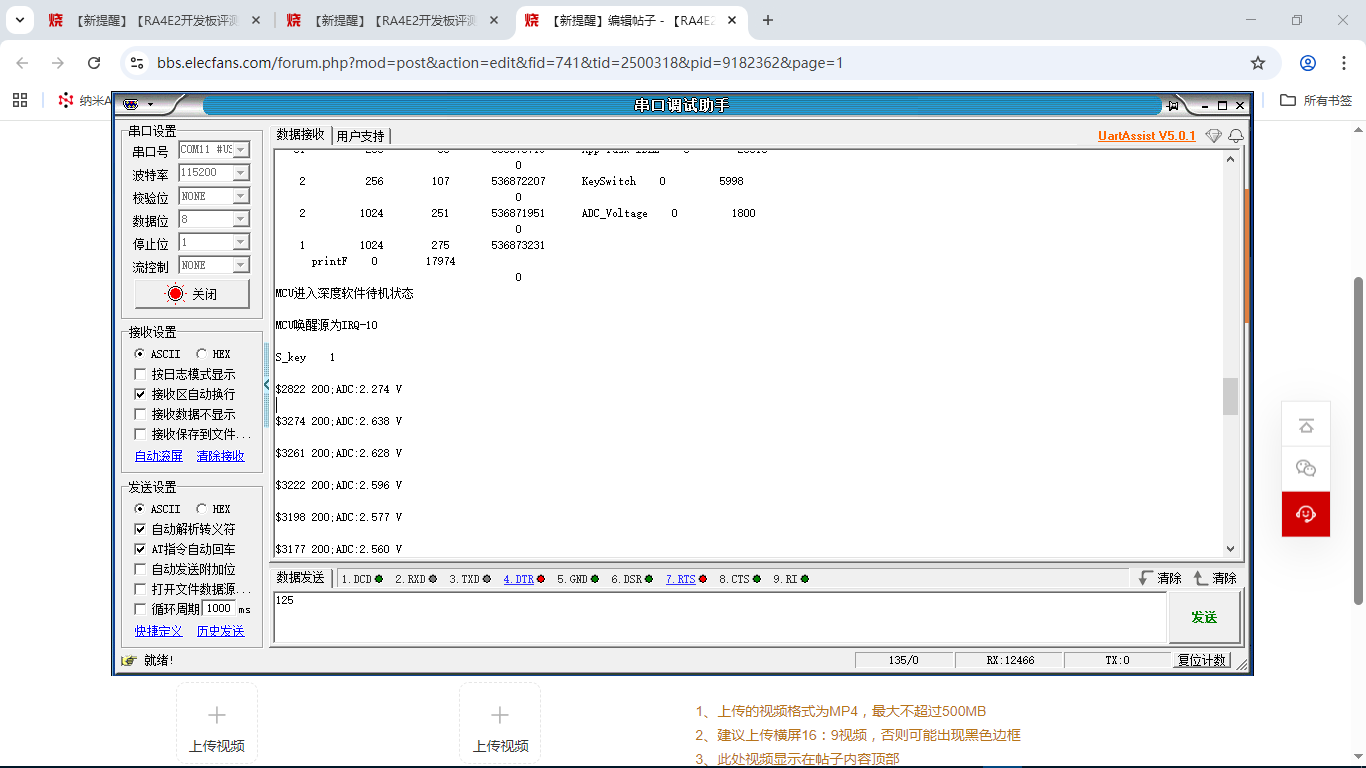Screen dimensions: 1366x768
Task: Click the diamond icon beside UartAssist version
Action: point(1213,135)
